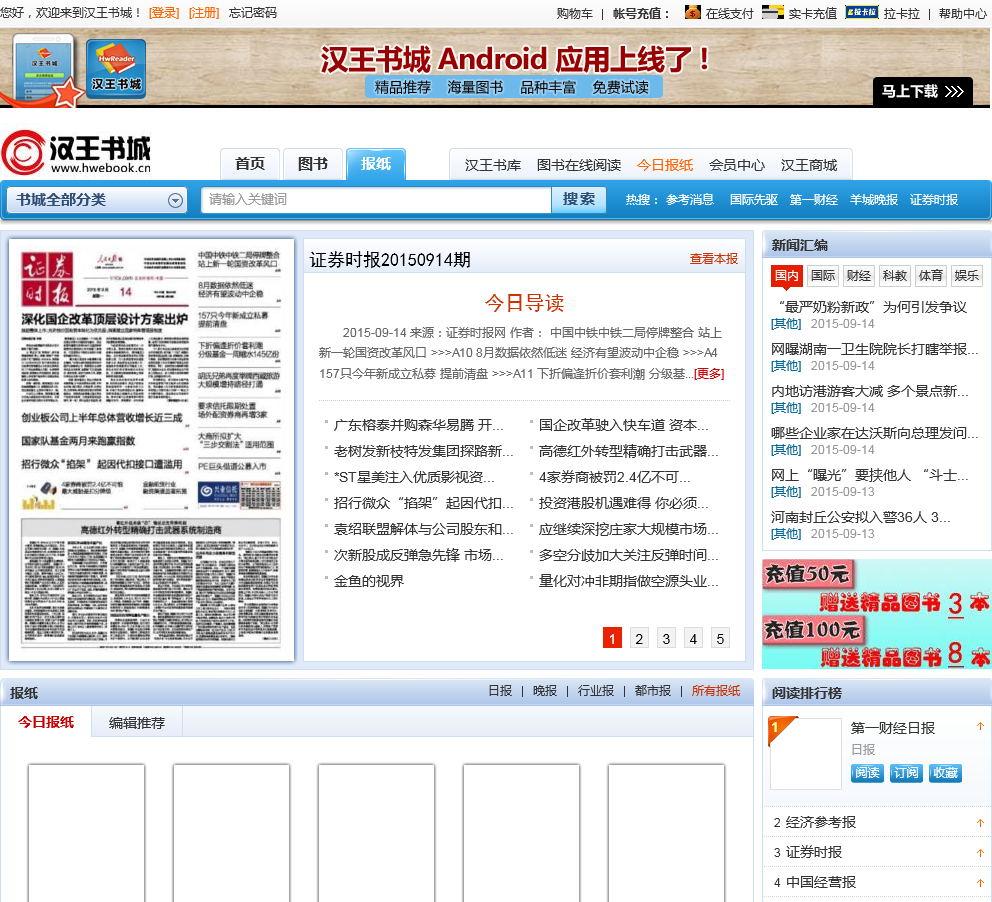Screen dimensions: 992x902
Task: Go to page 5 of headlines
Action: 720,638
